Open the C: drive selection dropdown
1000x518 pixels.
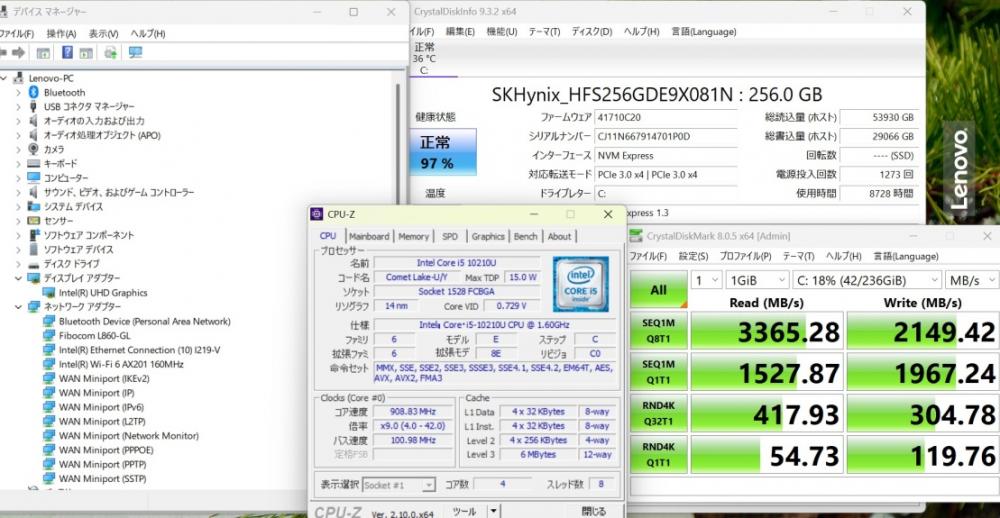[x=867, y=280]
